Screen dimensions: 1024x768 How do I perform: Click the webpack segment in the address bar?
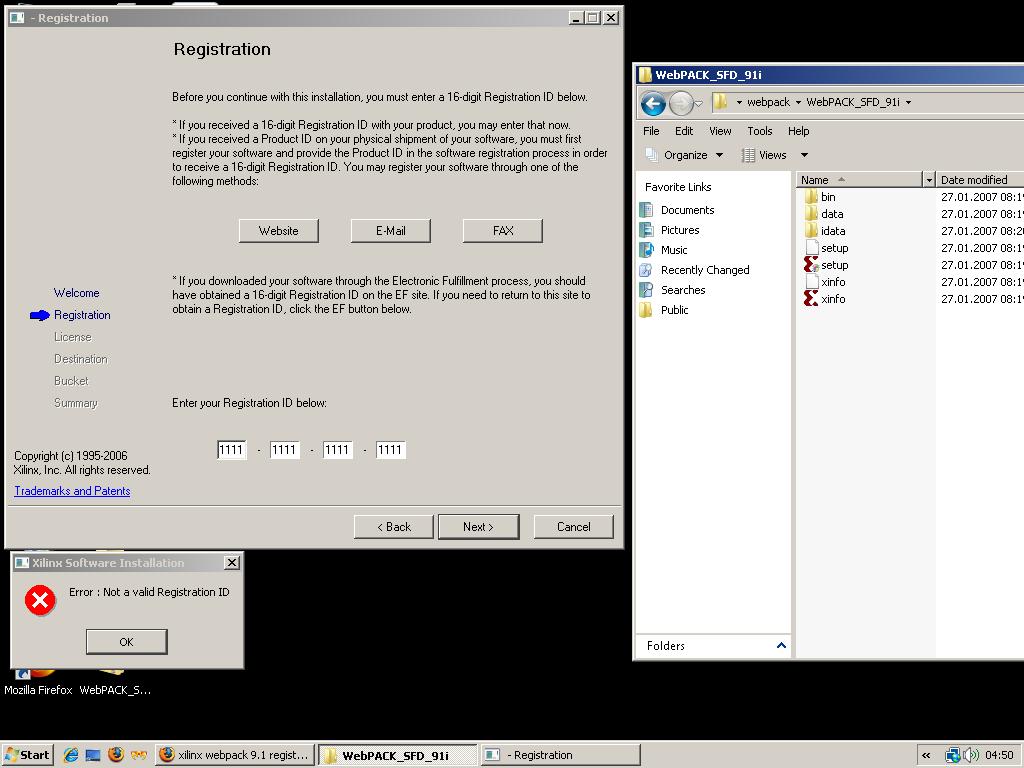(768, 103)
